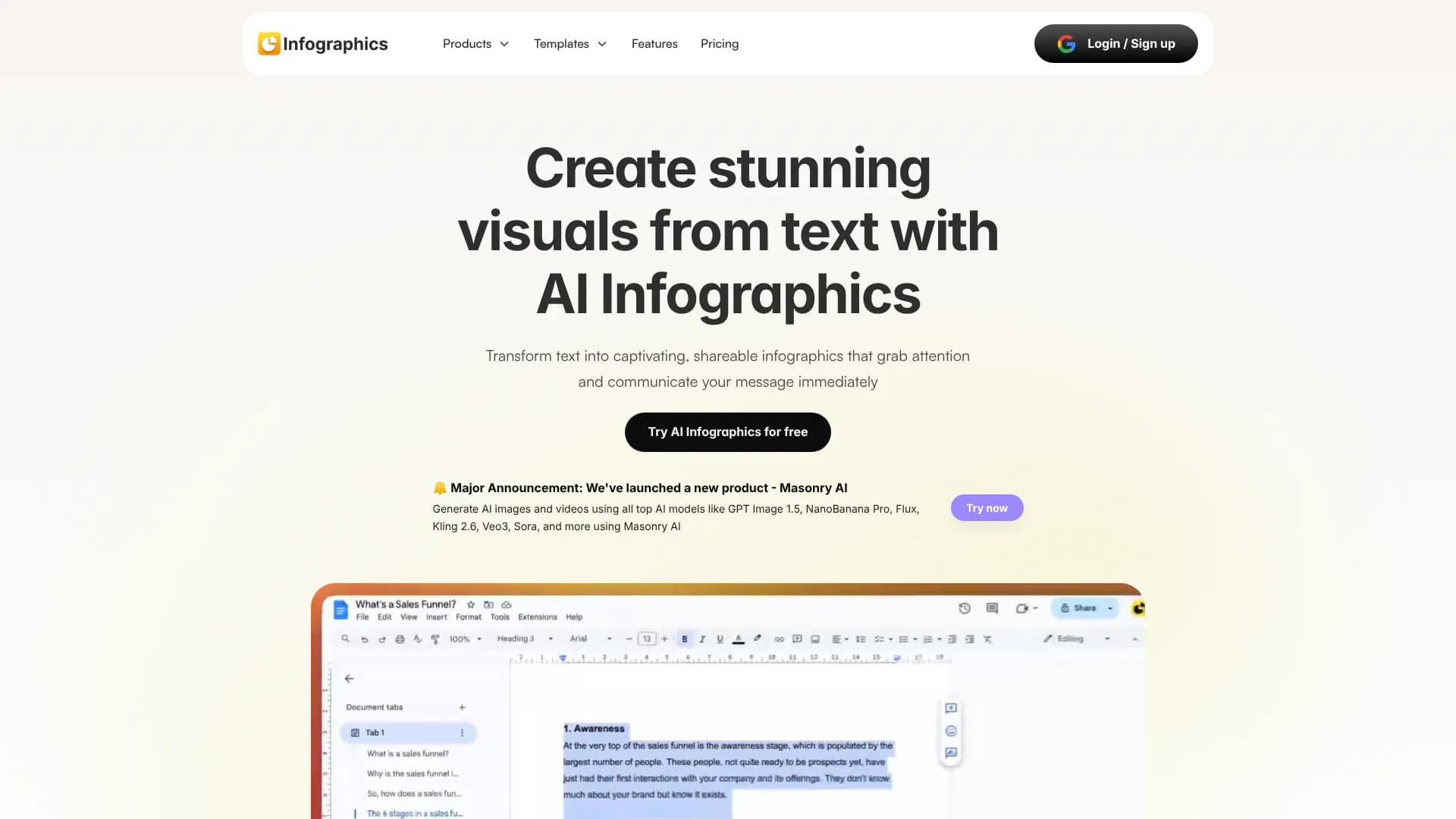Open version history clock icon
The image size is (1456, 819).
tap(963, 608)
